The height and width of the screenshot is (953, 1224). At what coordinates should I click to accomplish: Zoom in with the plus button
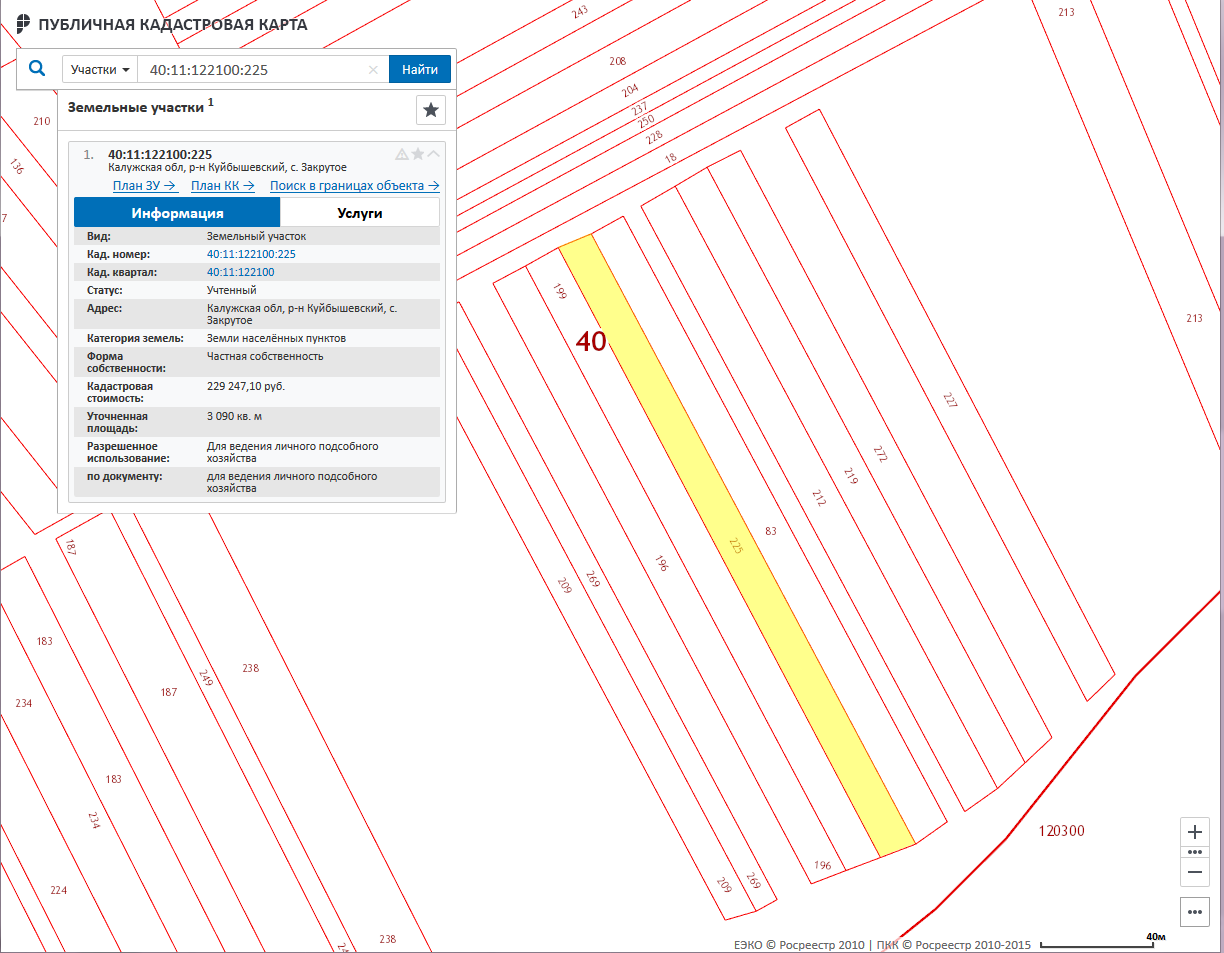point(1194,832)
